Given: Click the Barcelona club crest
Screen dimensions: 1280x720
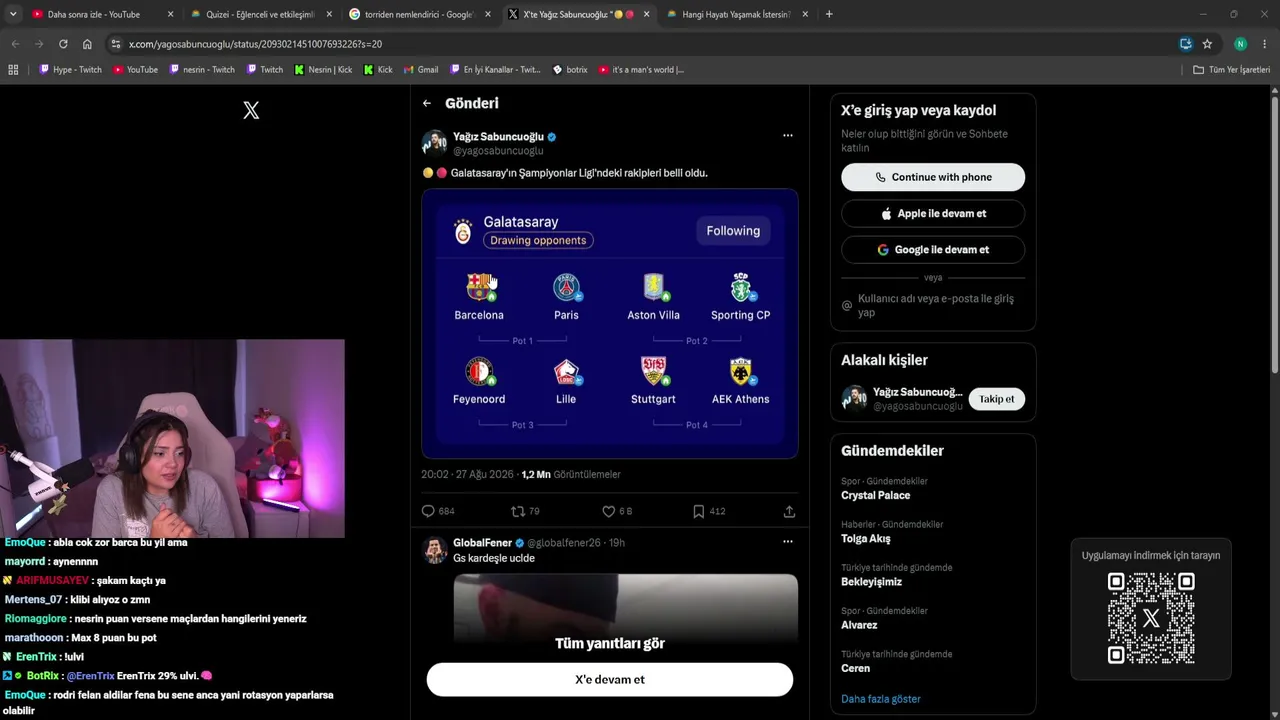Looking at the screenshot, I should click(480, 287).
